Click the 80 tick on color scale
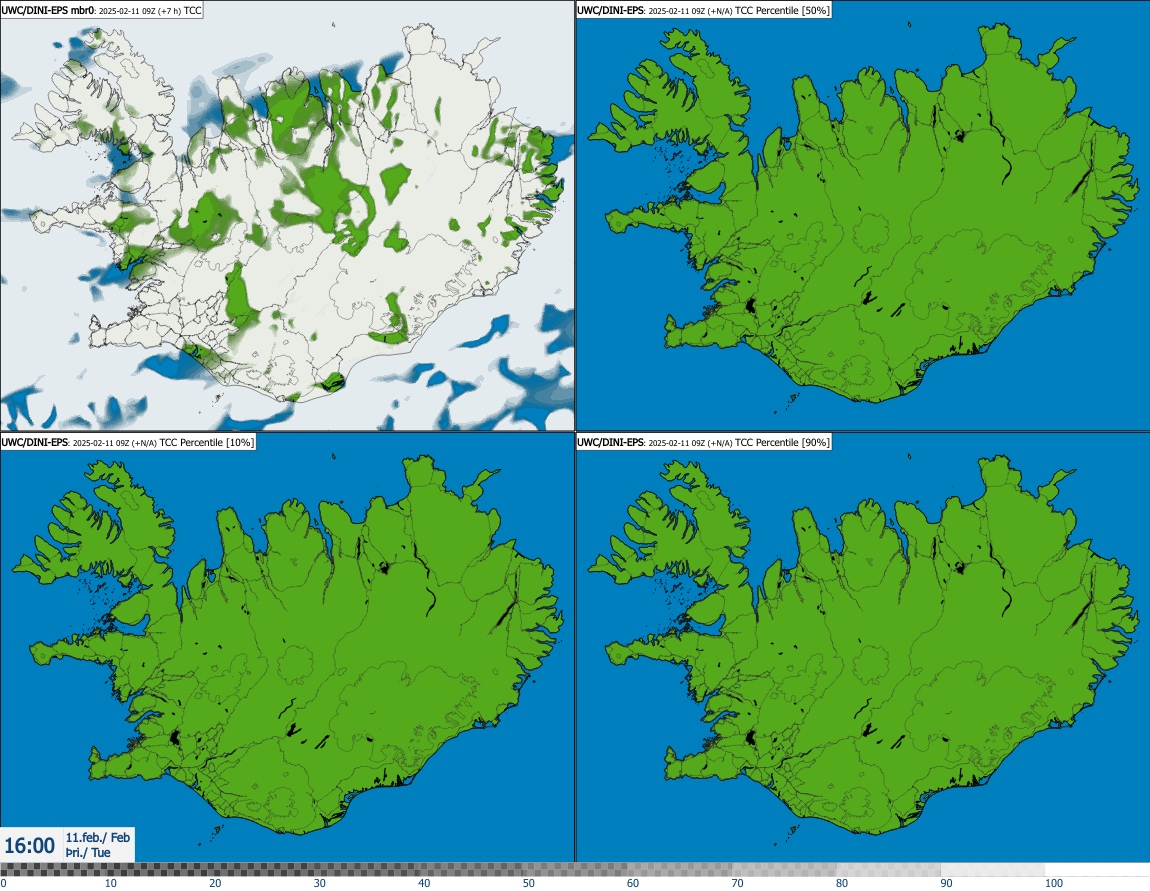 click(842, 884)
